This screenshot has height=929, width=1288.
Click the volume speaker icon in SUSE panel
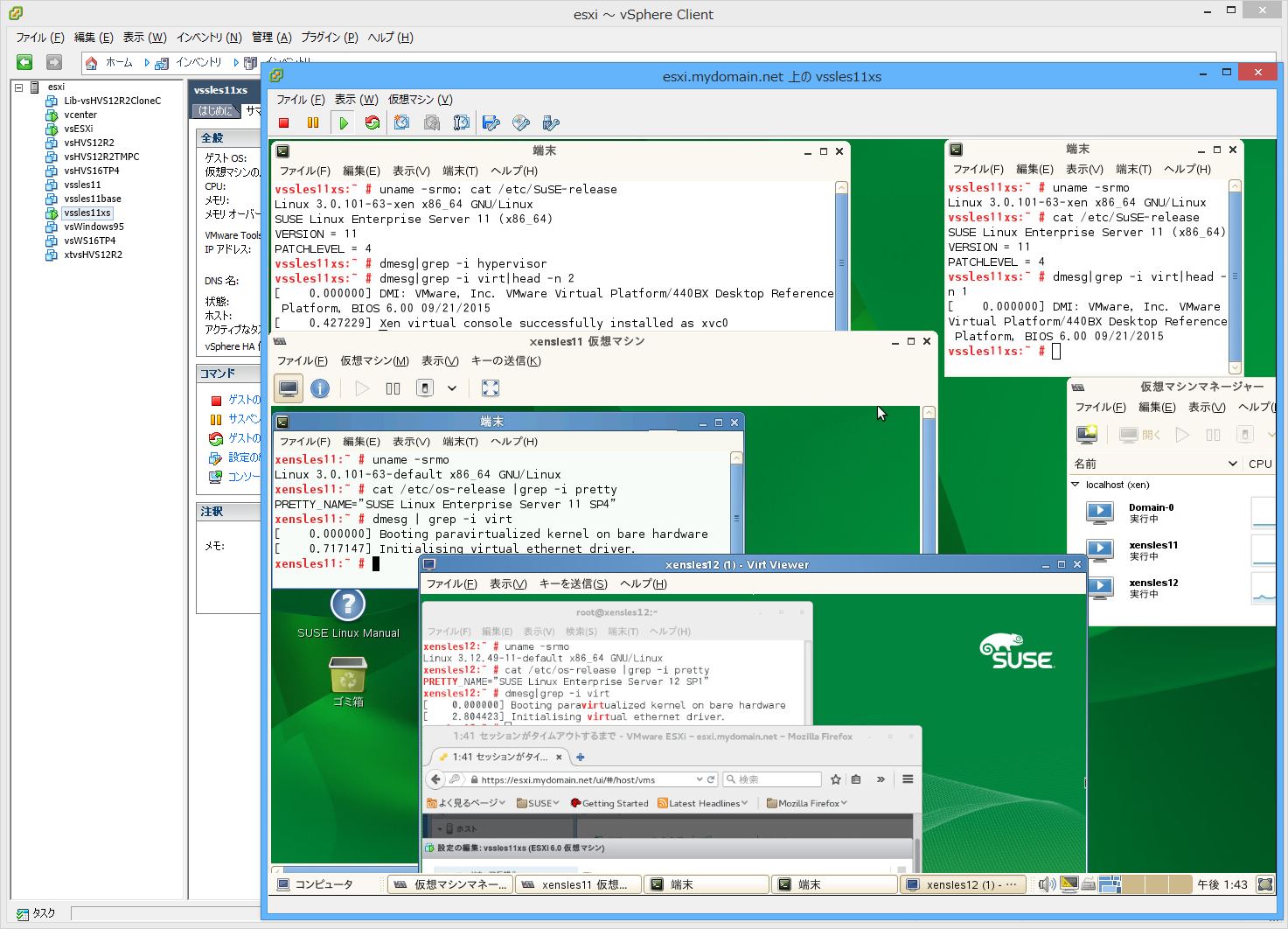click(x=1047, y=884)
